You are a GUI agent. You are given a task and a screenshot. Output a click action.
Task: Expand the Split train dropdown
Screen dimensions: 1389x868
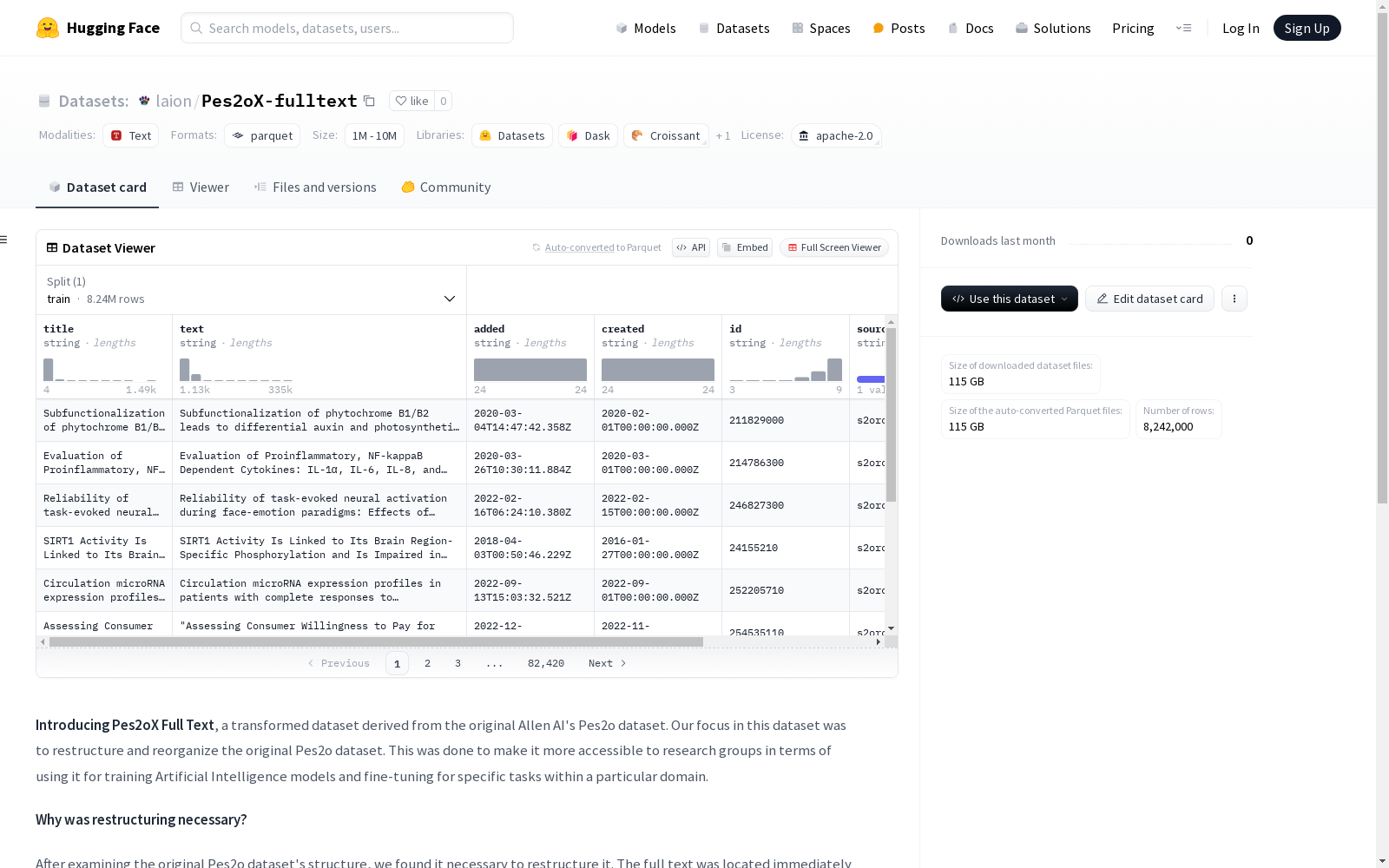point(251,290)
